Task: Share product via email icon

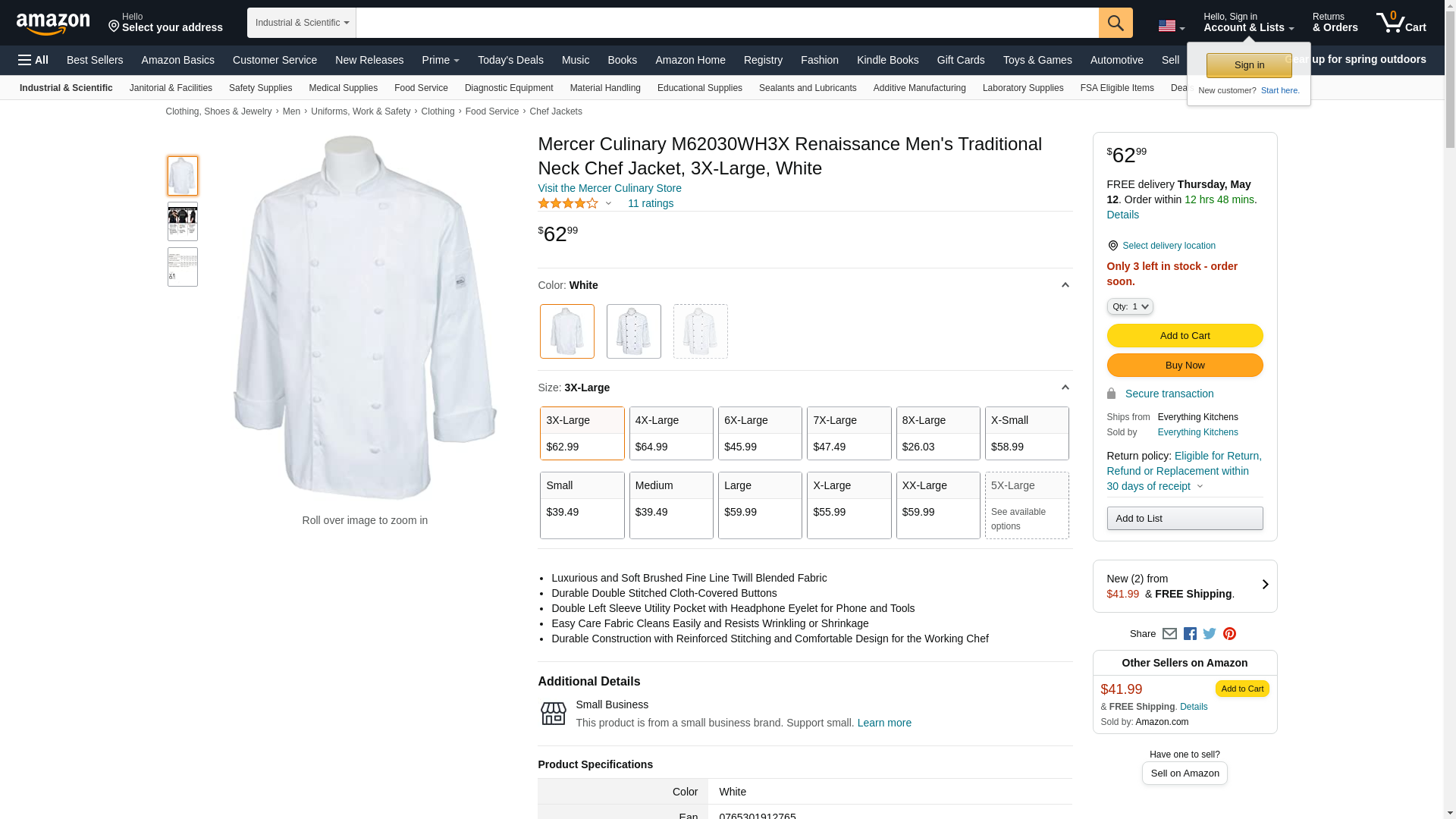Action: (x=1169, y=634)
